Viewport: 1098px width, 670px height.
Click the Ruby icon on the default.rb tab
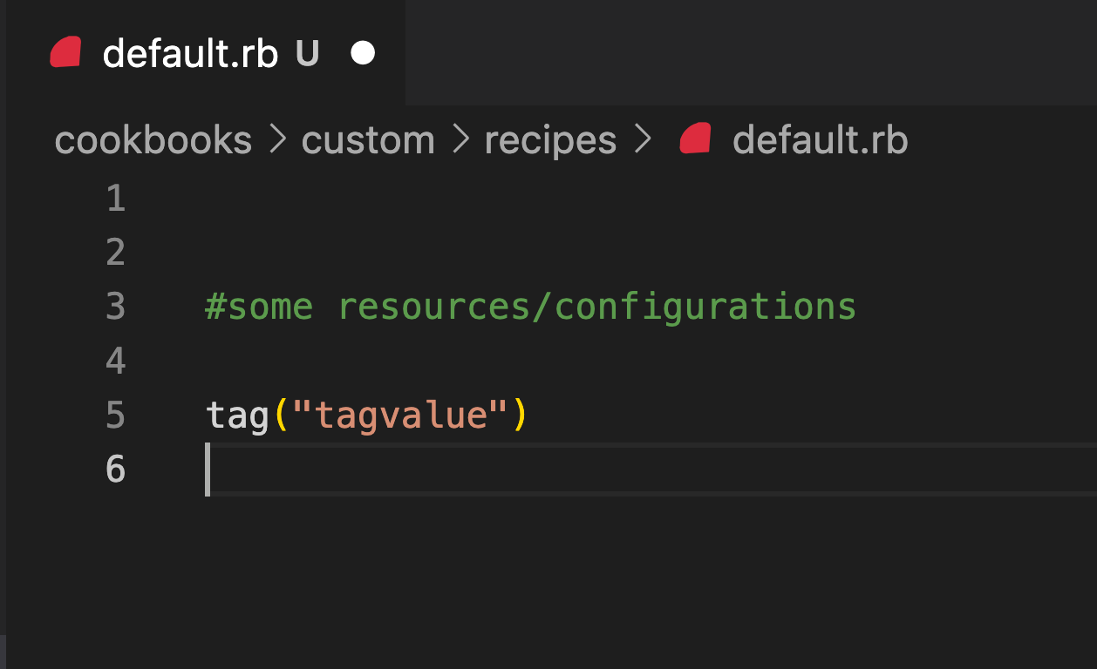tap(67, 53)
